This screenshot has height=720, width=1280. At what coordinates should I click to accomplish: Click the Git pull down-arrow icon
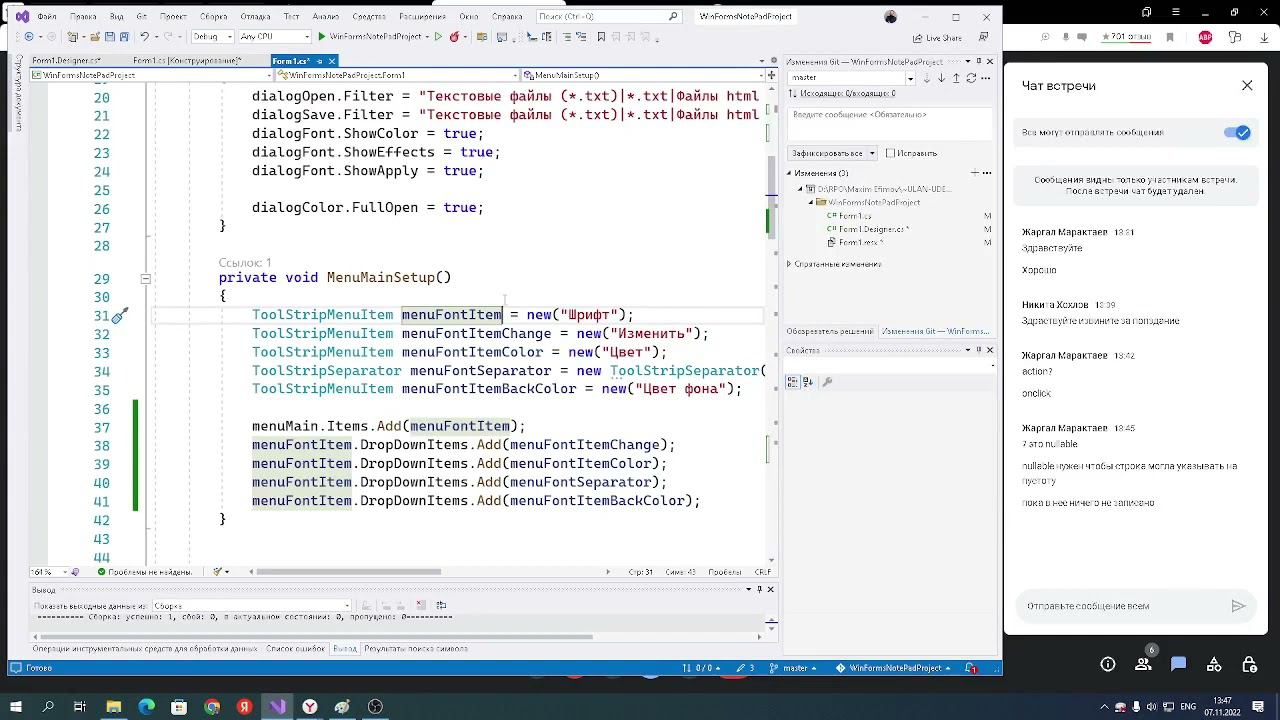point(942,77)
